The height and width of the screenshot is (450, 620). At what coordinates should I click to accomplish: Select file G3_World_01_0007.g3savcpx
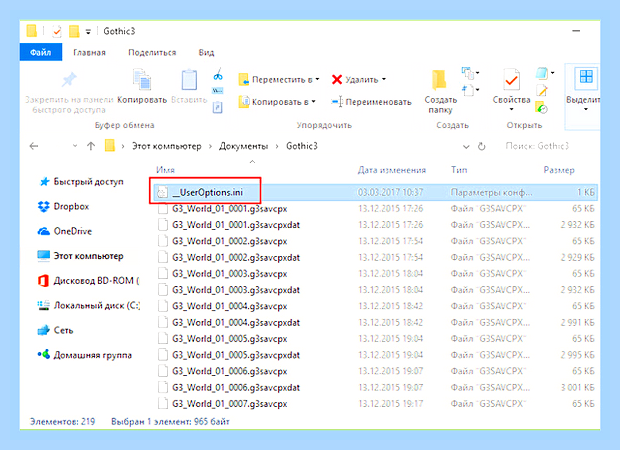[x=229, y=404]
